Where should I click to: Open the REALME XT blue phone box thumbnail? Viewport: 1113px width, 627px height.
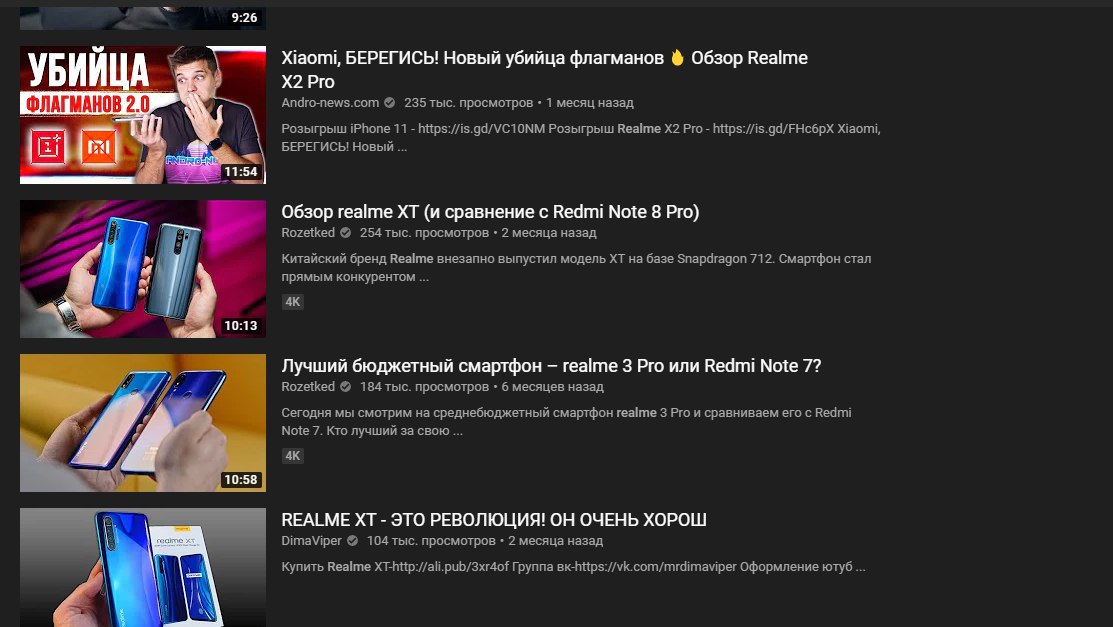(x=143, y=567)
